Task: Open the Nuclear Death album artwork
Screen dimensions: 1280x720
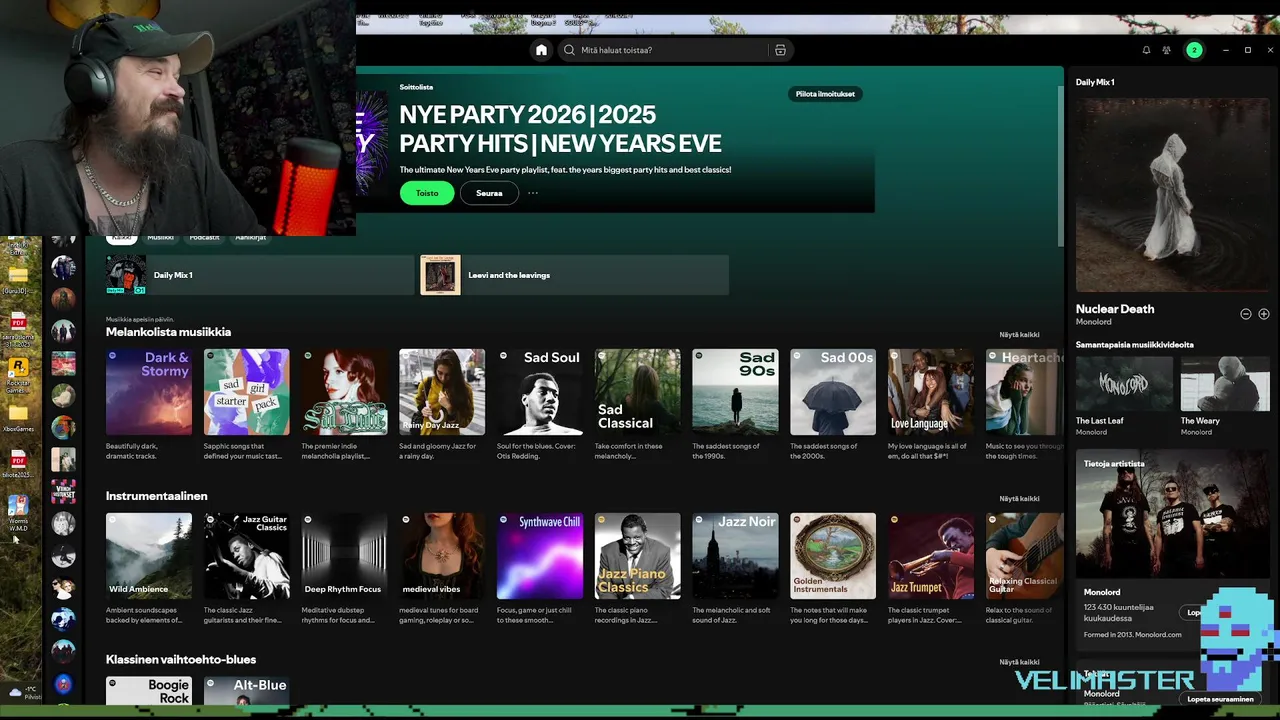Action: 1173,195
